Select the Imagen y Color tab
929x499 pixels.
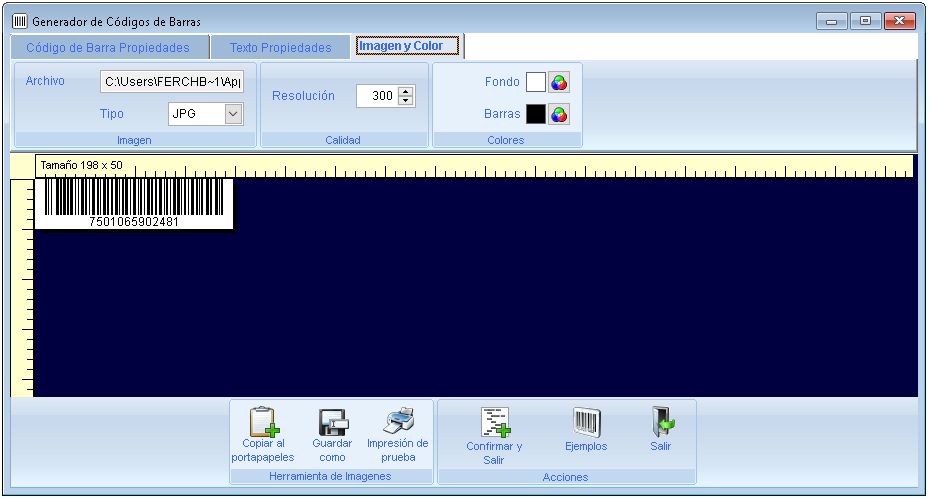click(408, 46)
